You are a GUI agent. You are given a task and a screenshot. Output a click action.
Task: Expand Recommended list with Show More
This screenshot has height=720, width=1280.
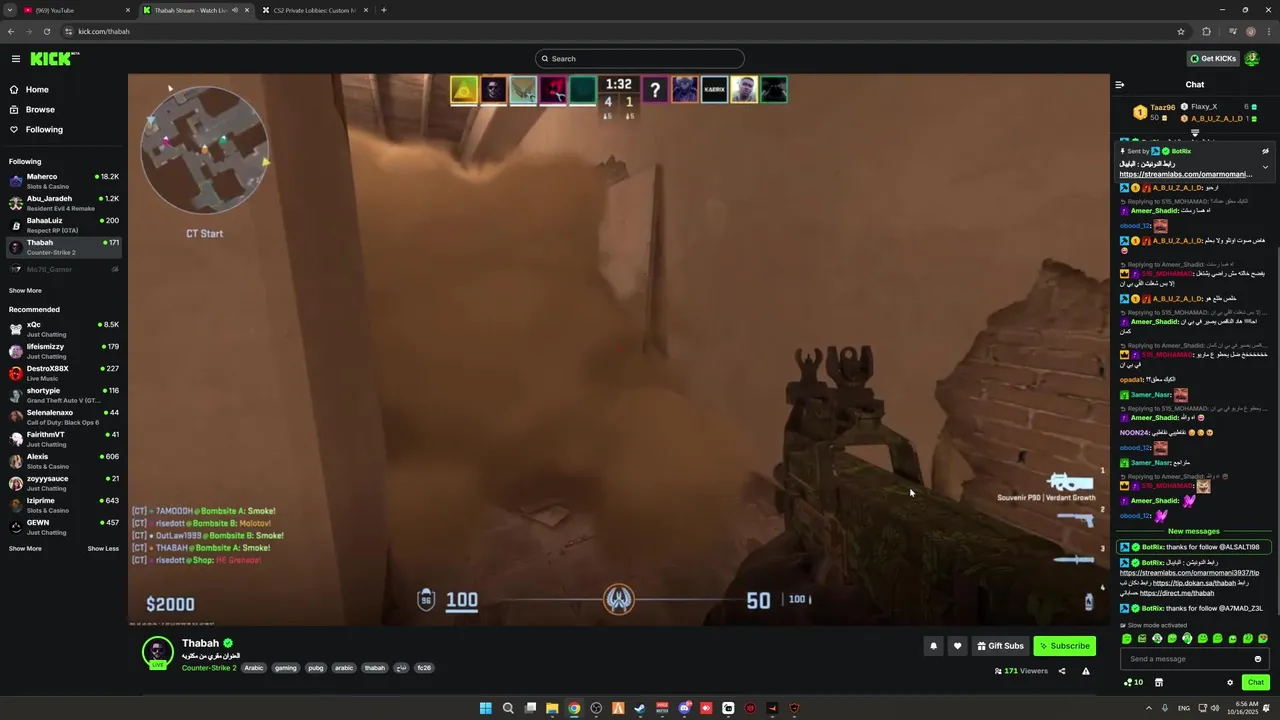pos(25,549)
